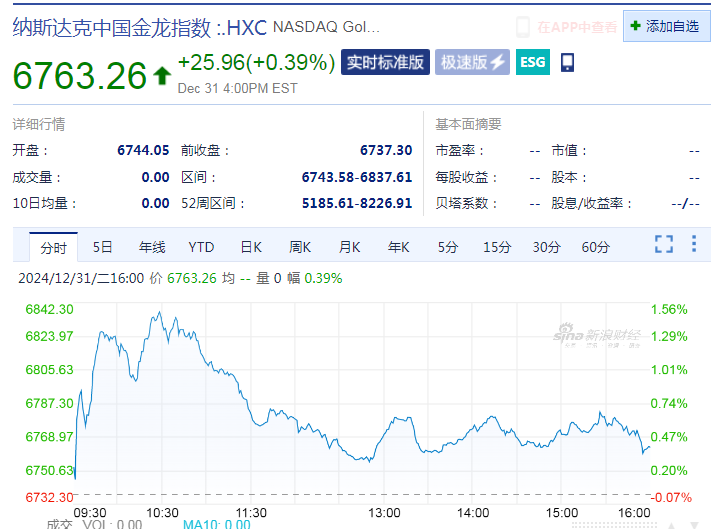Open the 60分 interval tab
Screen dimensions: 712x529
[x=595, y=247]
